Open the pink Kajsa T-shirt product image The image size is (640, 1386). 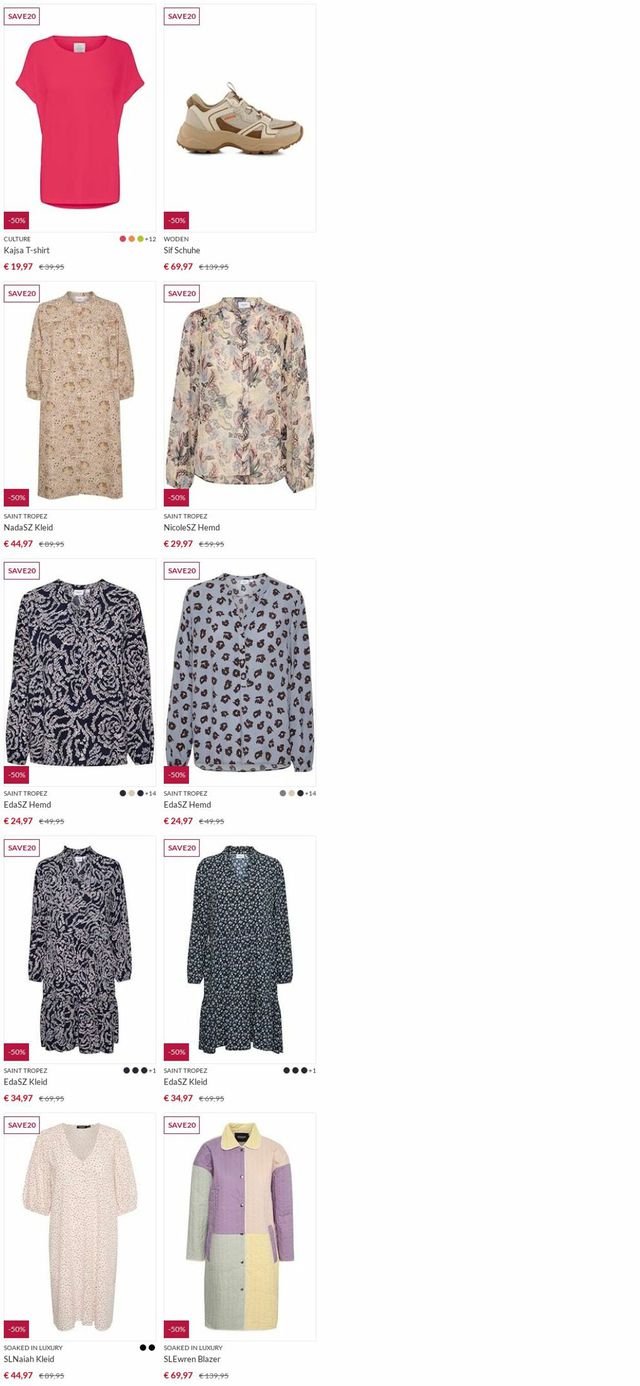click(x=80, y=119)
